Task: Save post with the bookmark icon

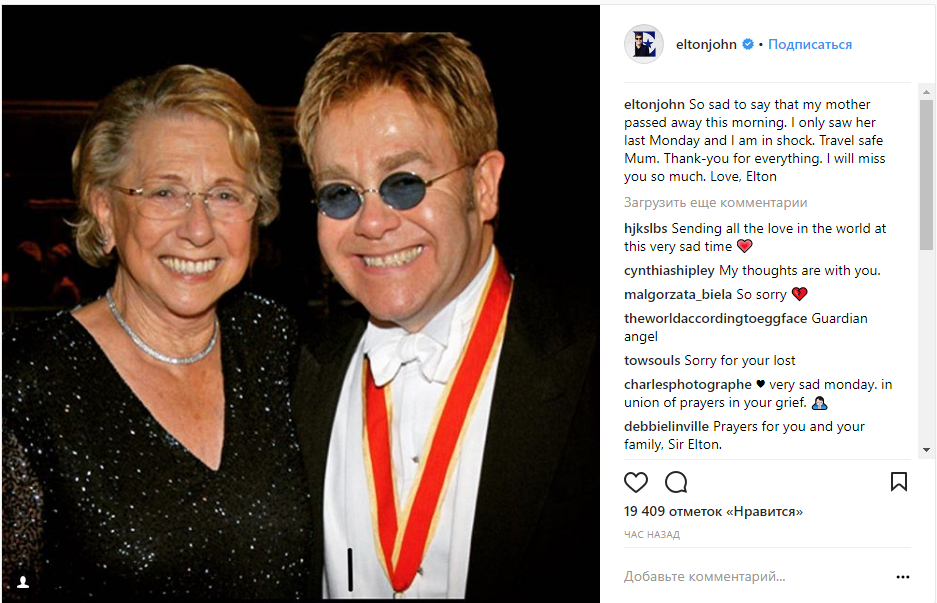Action: [899, 482]
